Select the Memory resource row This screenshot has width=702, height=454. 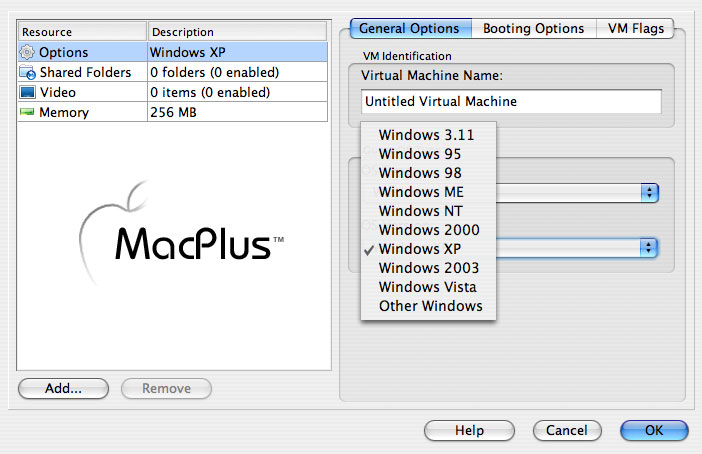click(x=173, y=112)
